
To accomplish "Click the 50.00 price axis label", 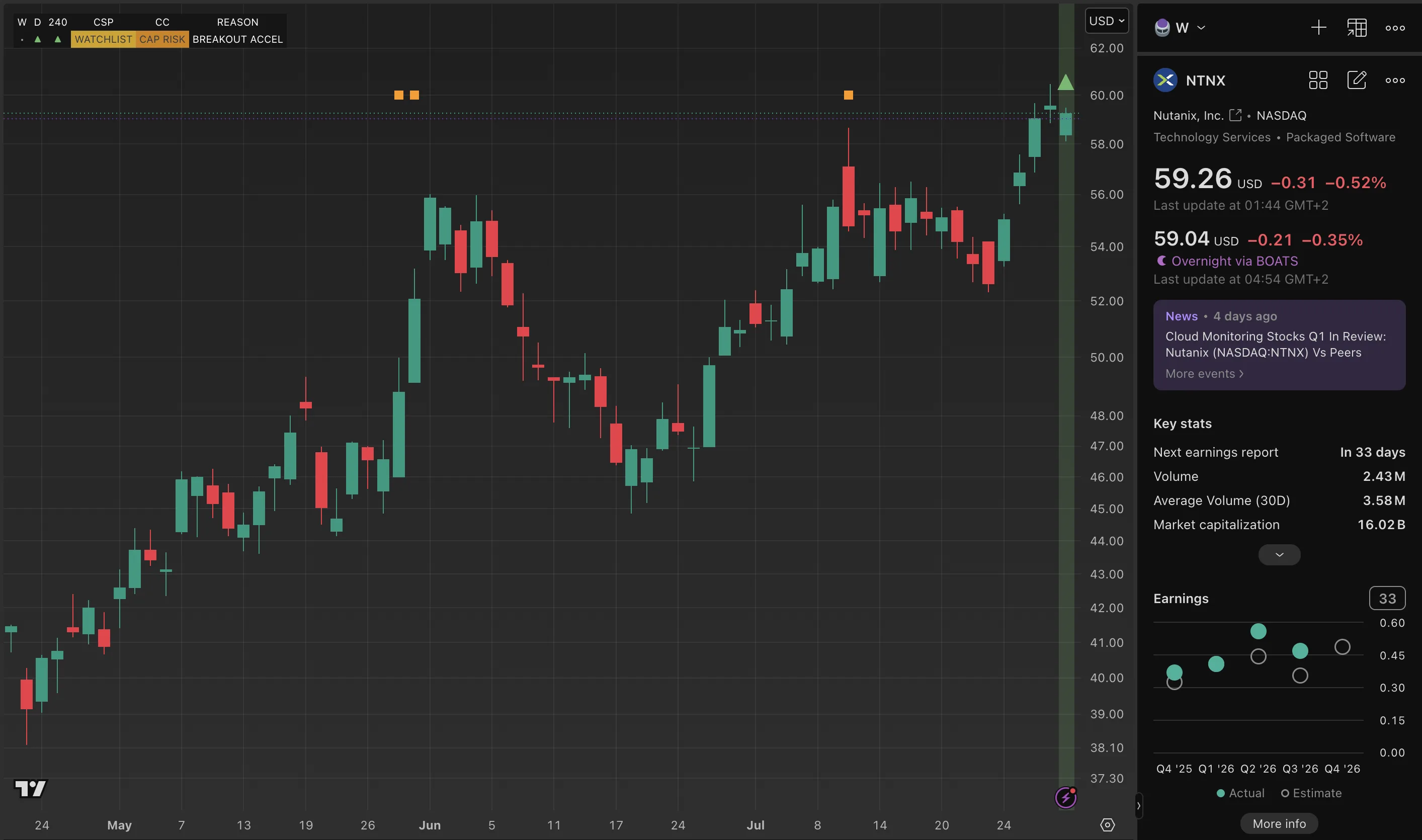I will pyautogui.click(x=1106, y=357).
